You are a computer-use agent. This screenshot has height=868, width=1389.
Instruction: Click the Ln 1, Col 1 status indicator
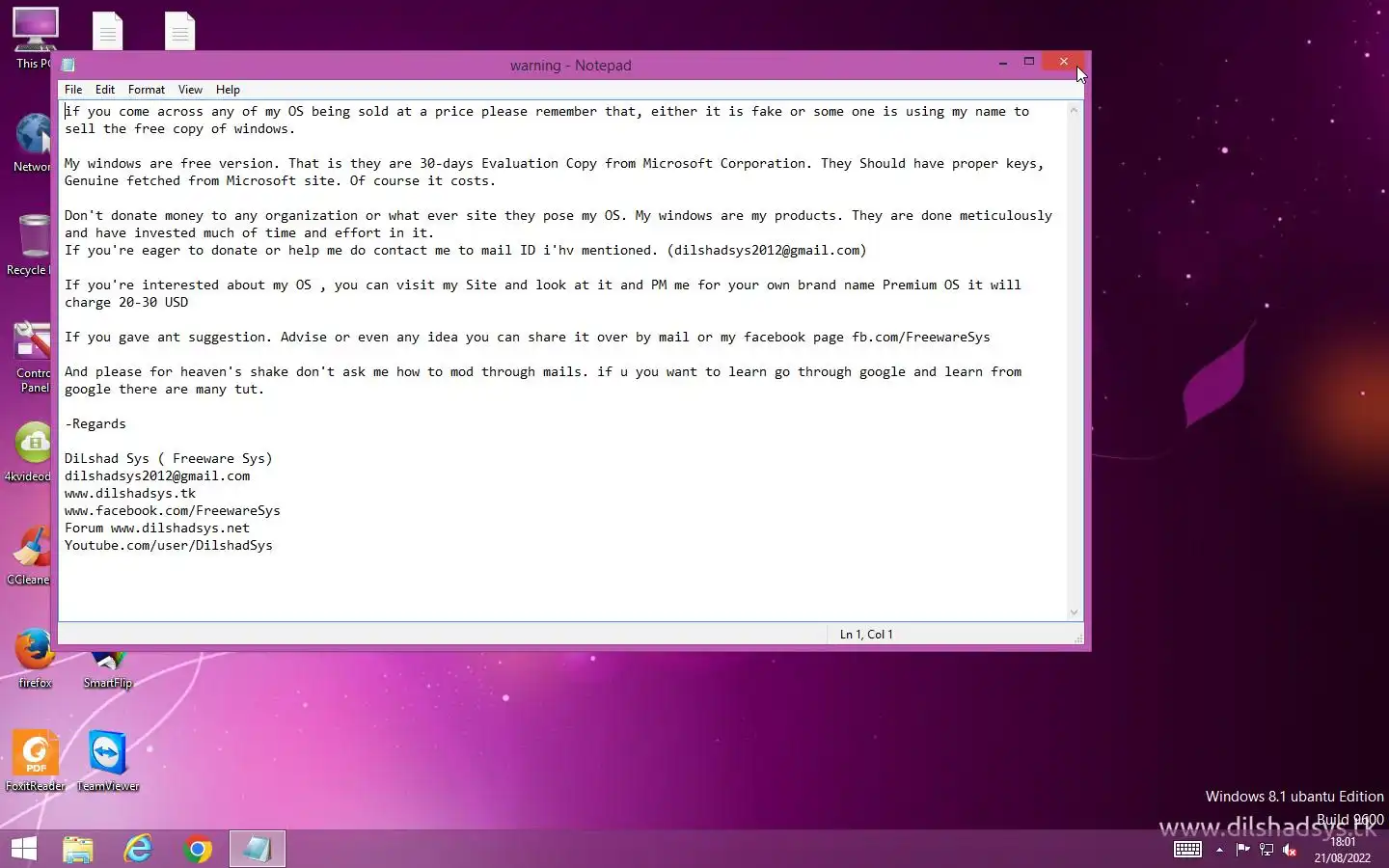866,635
